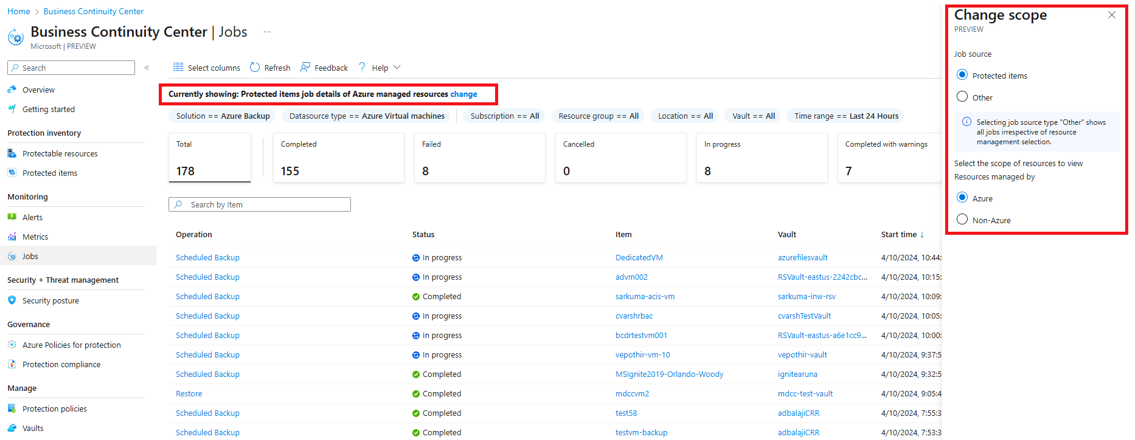The image size is (1135, 440).
Task: Click the Vaults cloud icon
Action: (12, 428)
